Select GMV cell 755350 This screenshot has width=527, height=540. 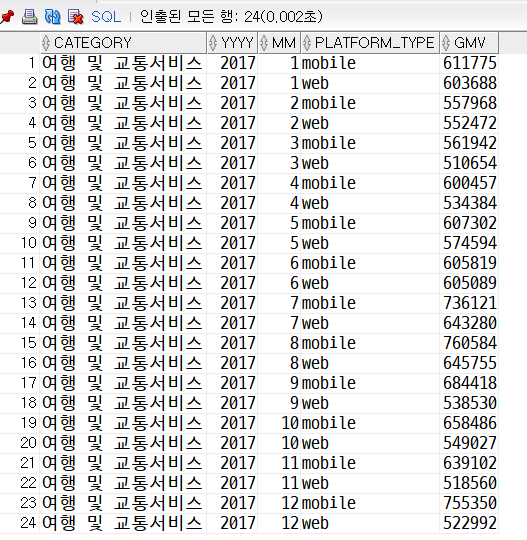click(469, 502)
